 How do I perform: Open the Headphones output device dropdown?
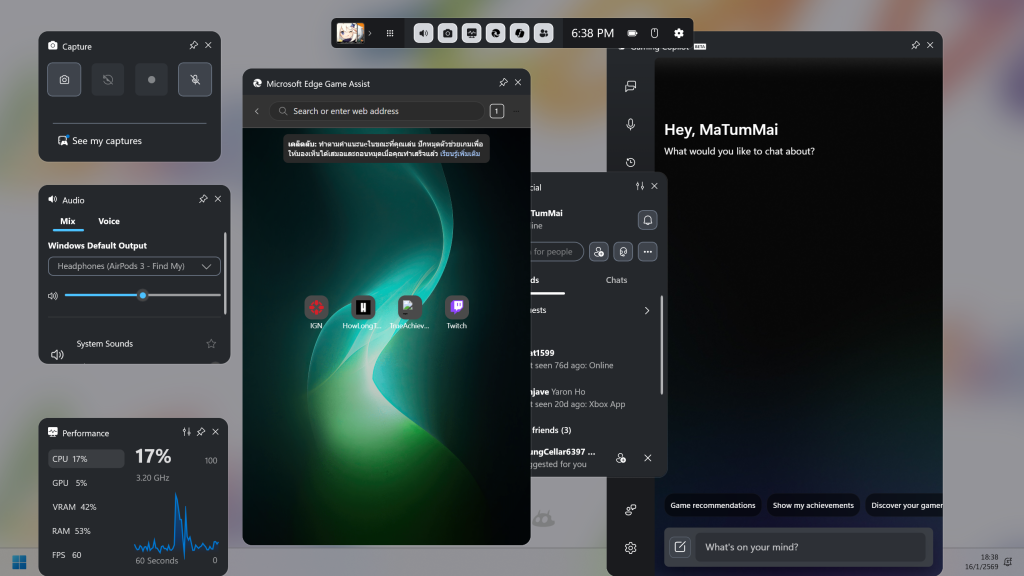pos(135,266)
